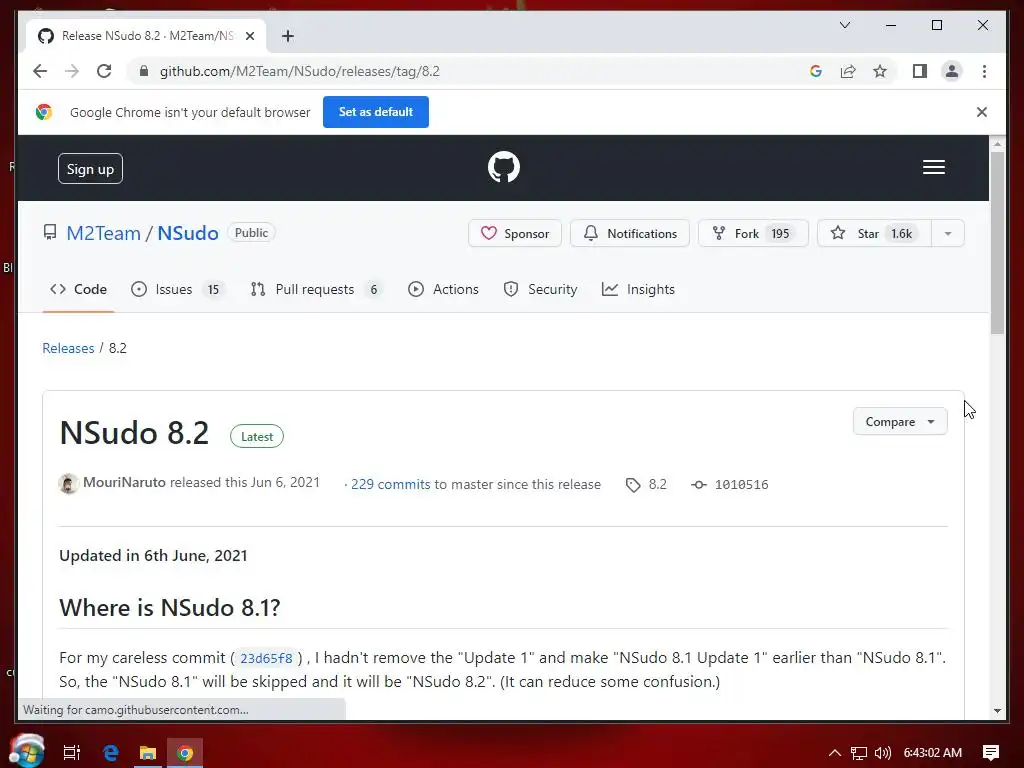Click the taskbar clock 6:43:02 AM
The height and width of the screenshot is (768, 1024).
933,753
